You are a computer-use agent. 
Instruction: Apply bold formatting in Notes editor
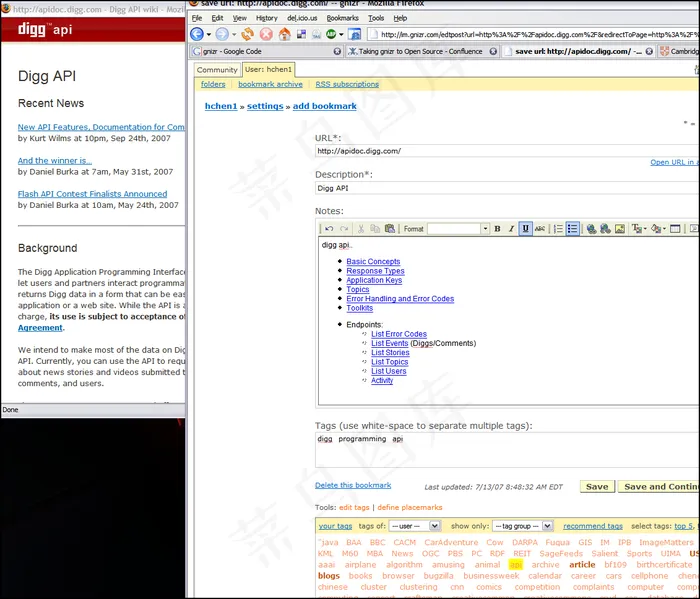point(497,229)
